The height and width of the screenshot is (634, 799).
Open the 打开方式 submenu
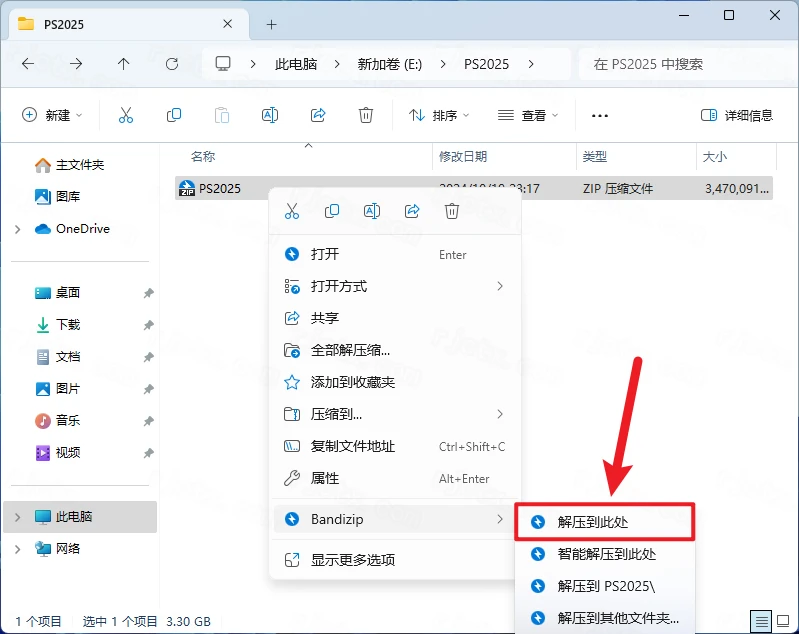pyautogui.click(x=395, y=286)
